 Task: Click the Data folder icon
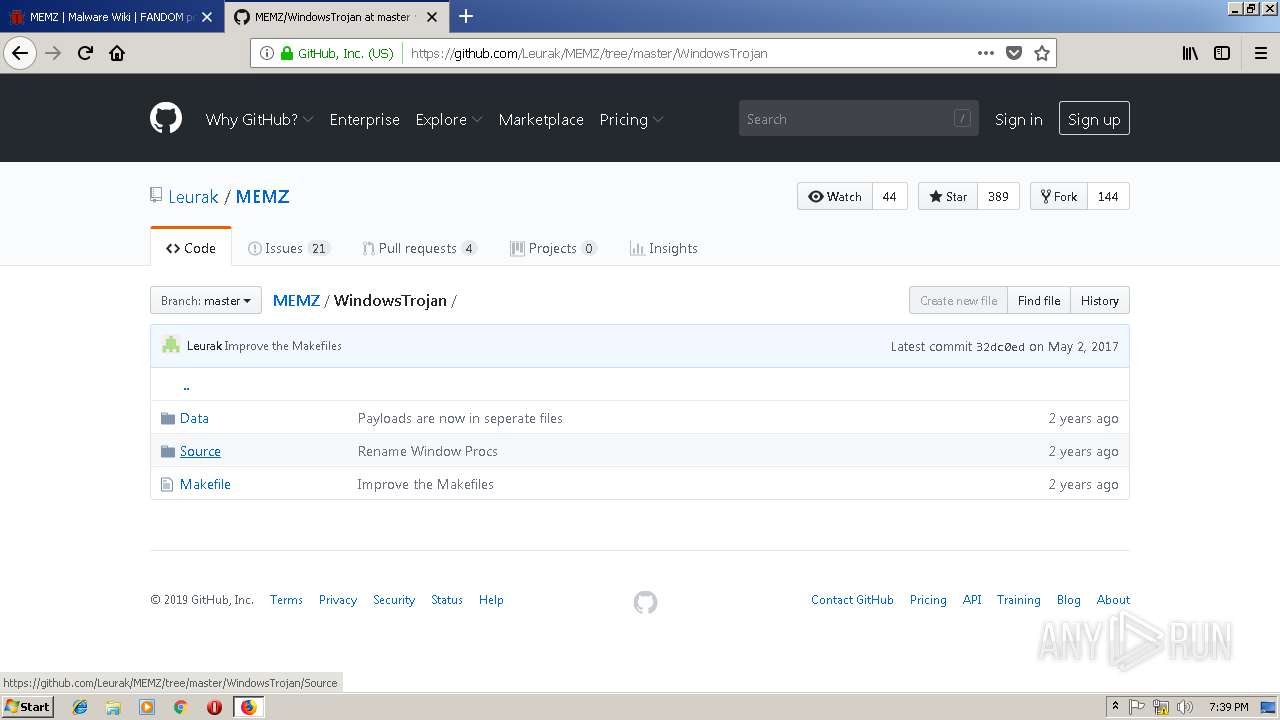[x=168, y=418]
